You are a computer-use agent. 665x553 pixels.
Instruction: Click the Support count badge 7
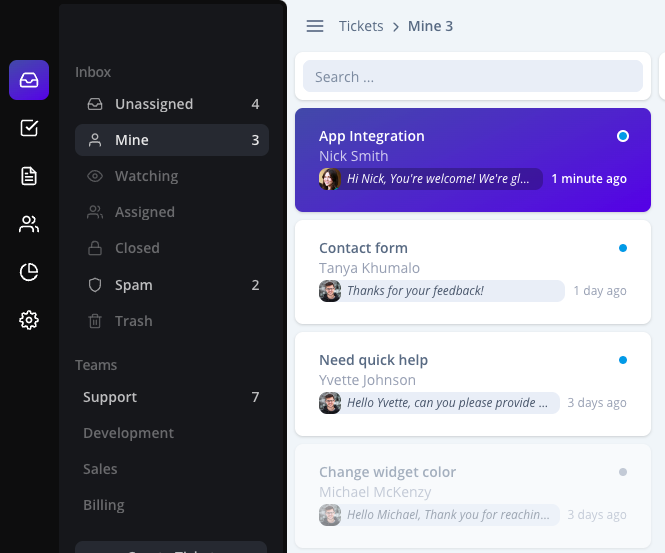coord(255,397)
